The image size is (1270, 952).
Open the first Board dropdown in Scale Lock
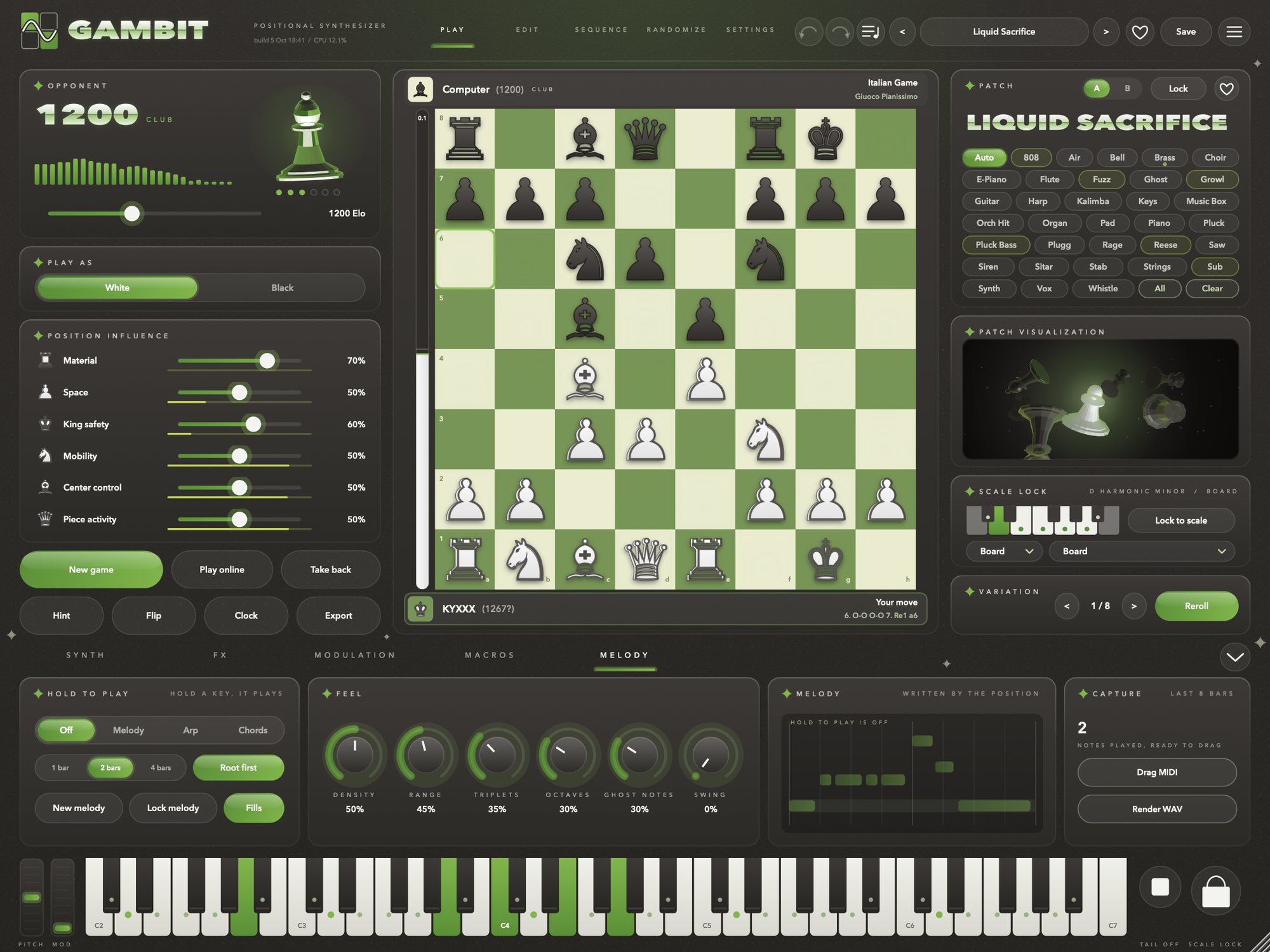click(x=1003, y=552)
